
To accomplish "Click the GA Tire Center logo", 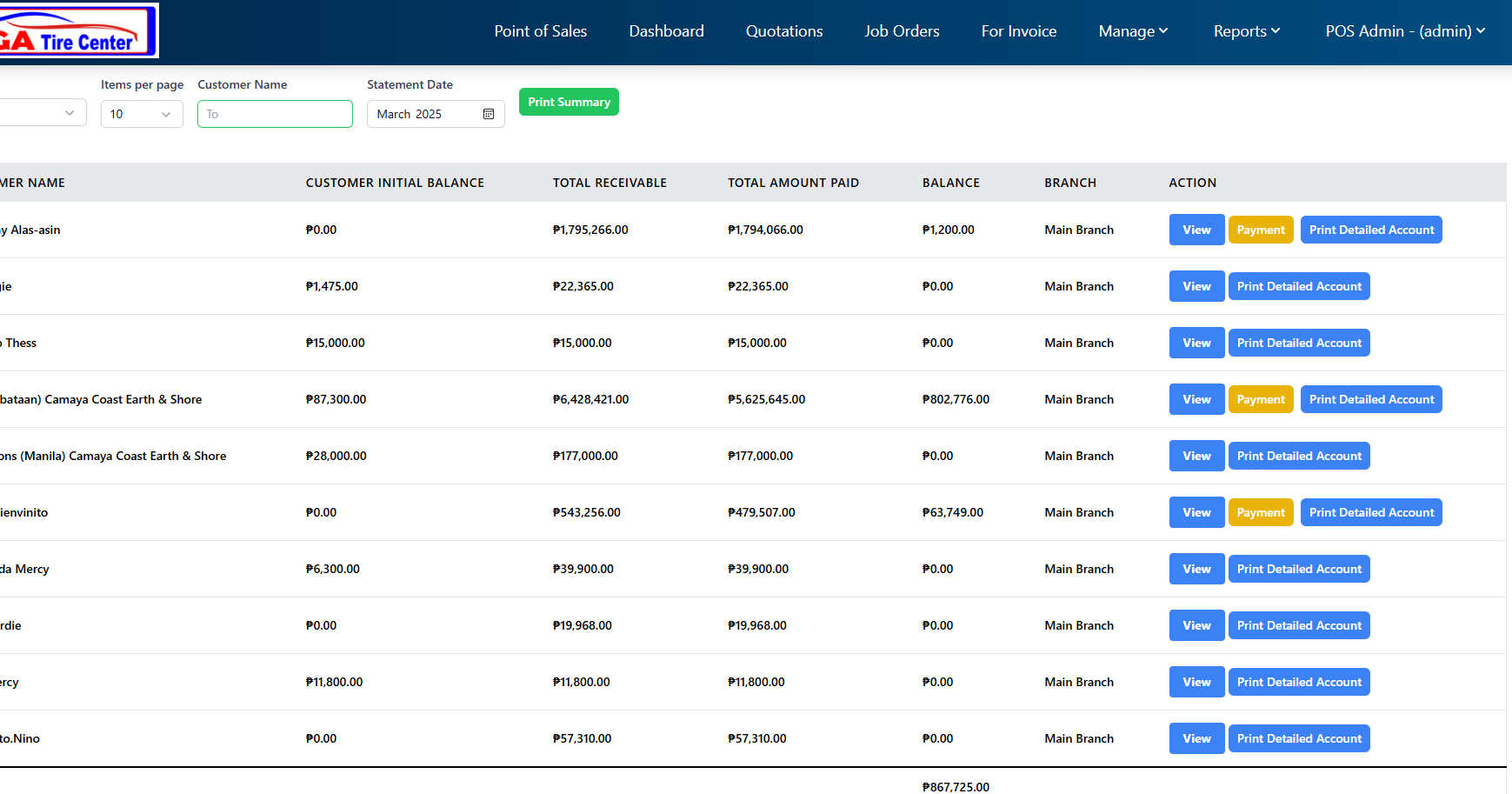I will 77,31.
